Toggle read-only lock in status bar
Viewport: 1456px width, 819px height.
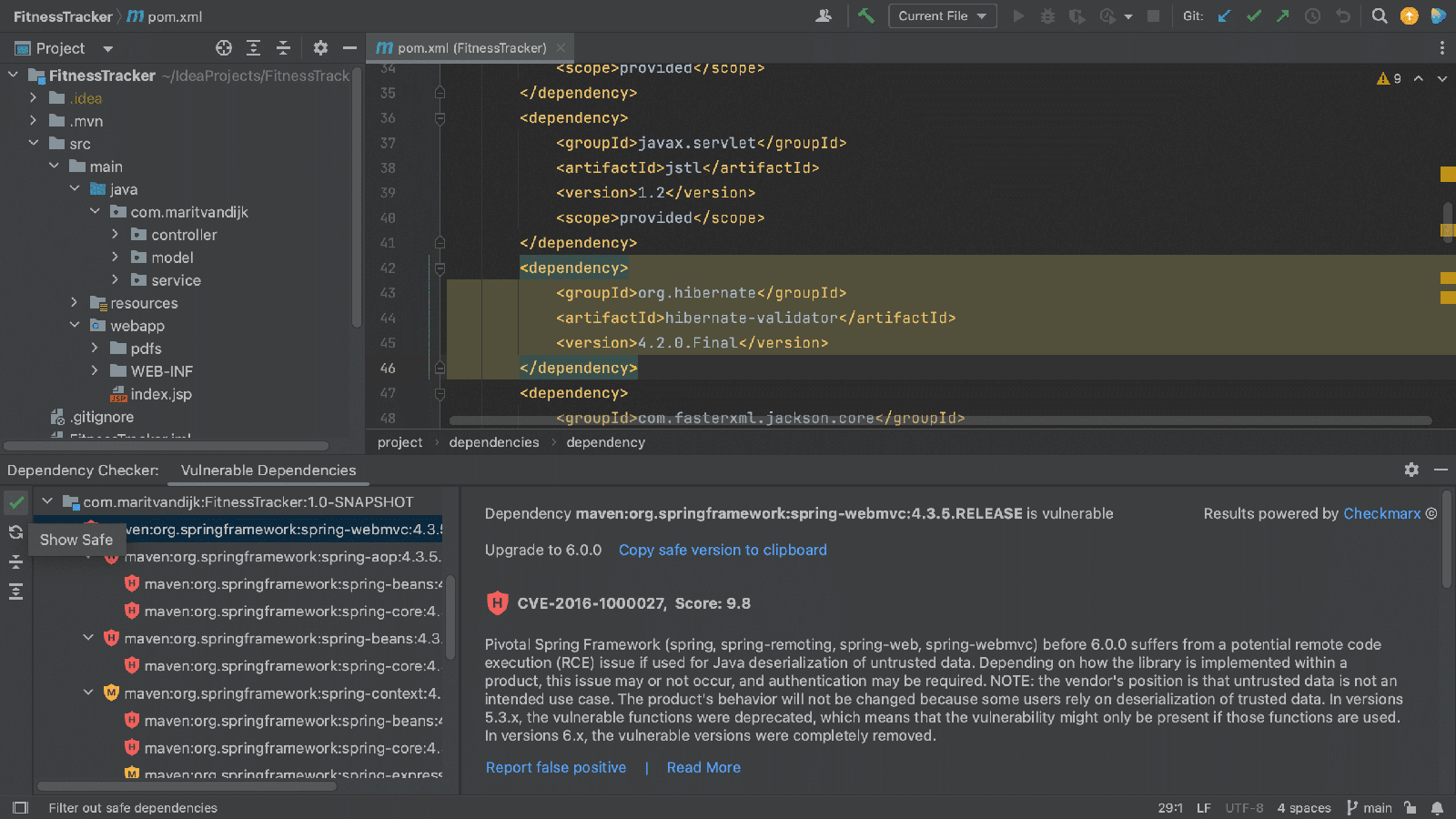pos(1410,807)
